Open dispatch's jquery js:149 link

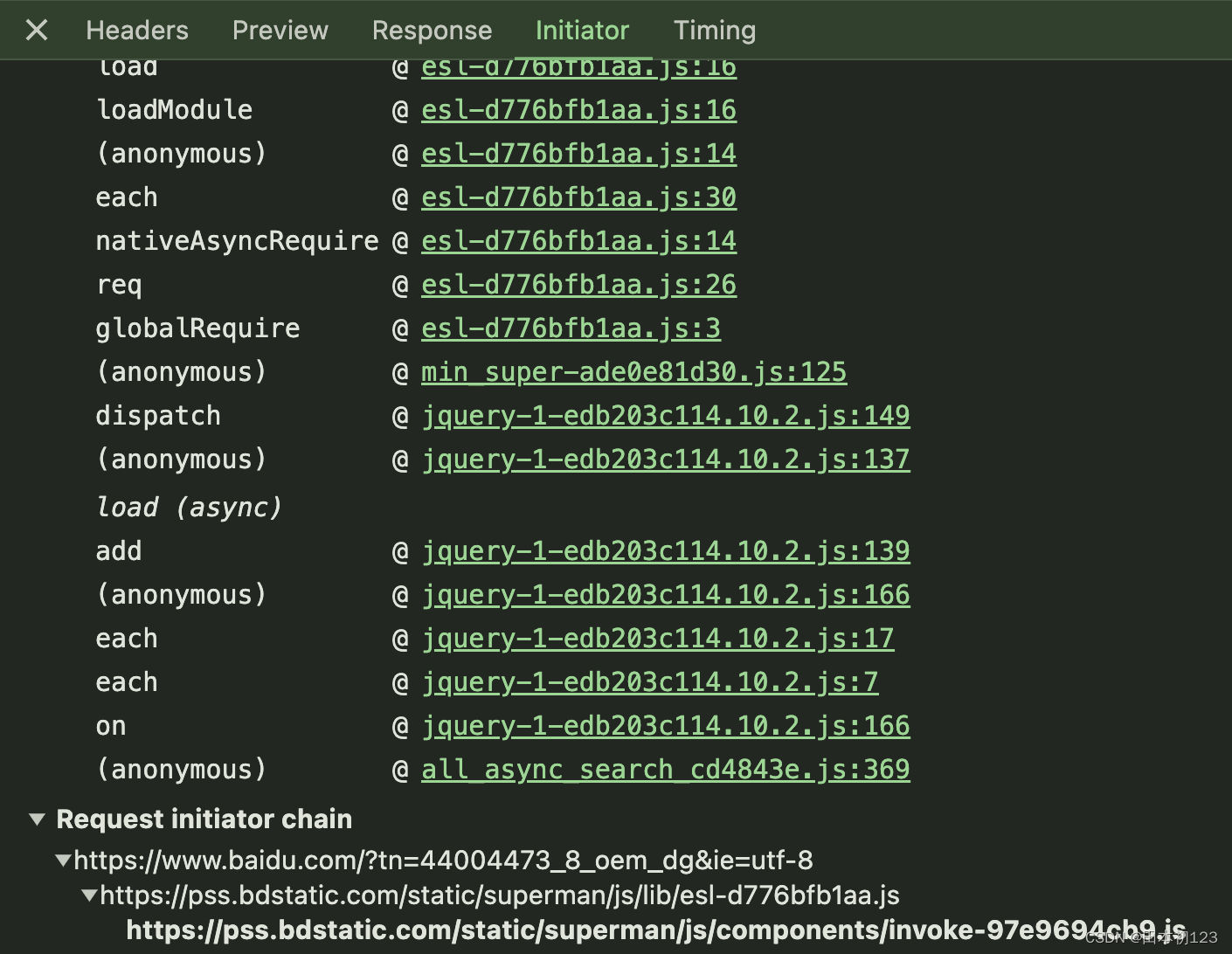pos(666,416)
